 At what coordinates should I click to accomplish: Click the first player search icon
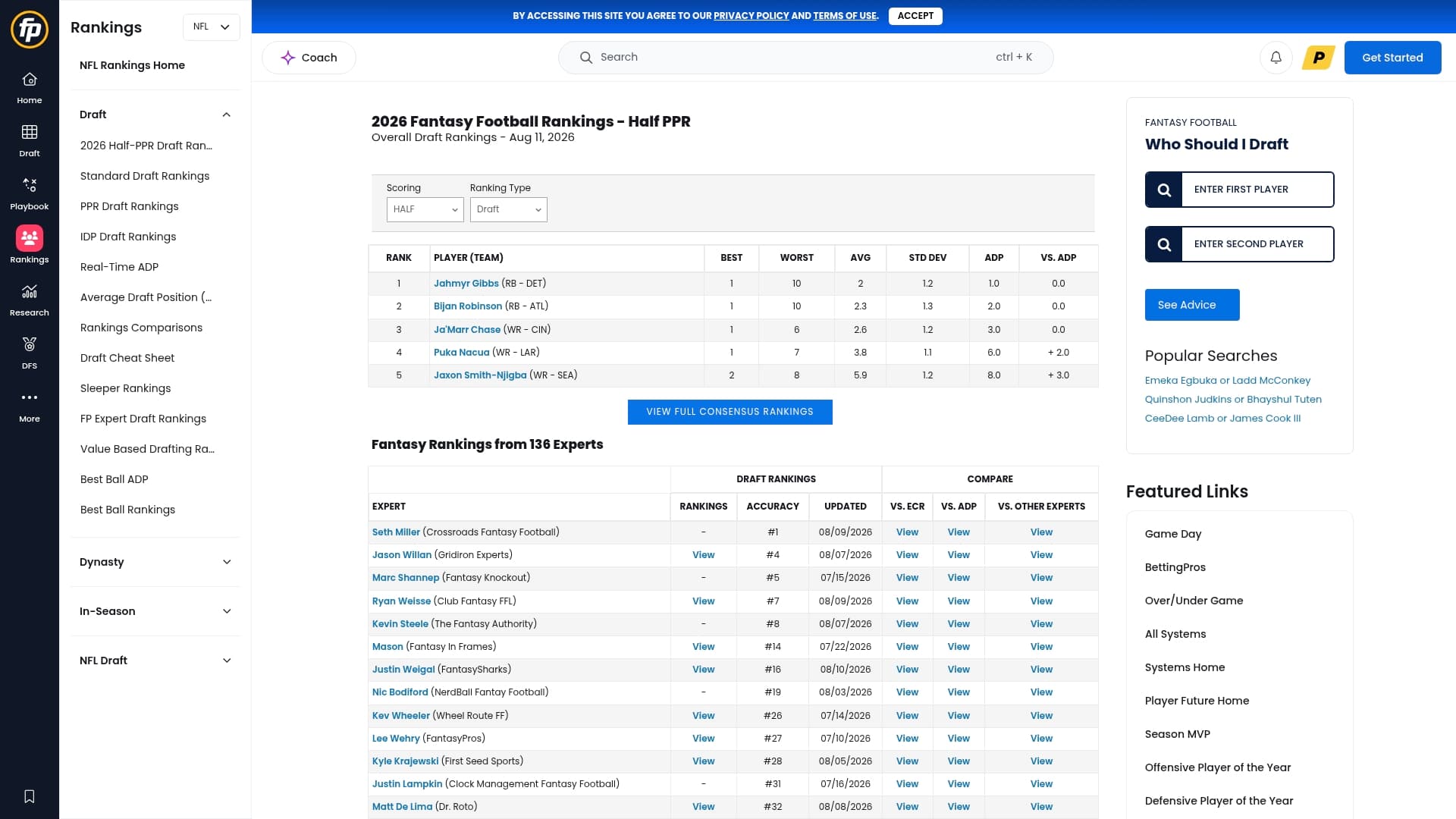(1164, 190)
